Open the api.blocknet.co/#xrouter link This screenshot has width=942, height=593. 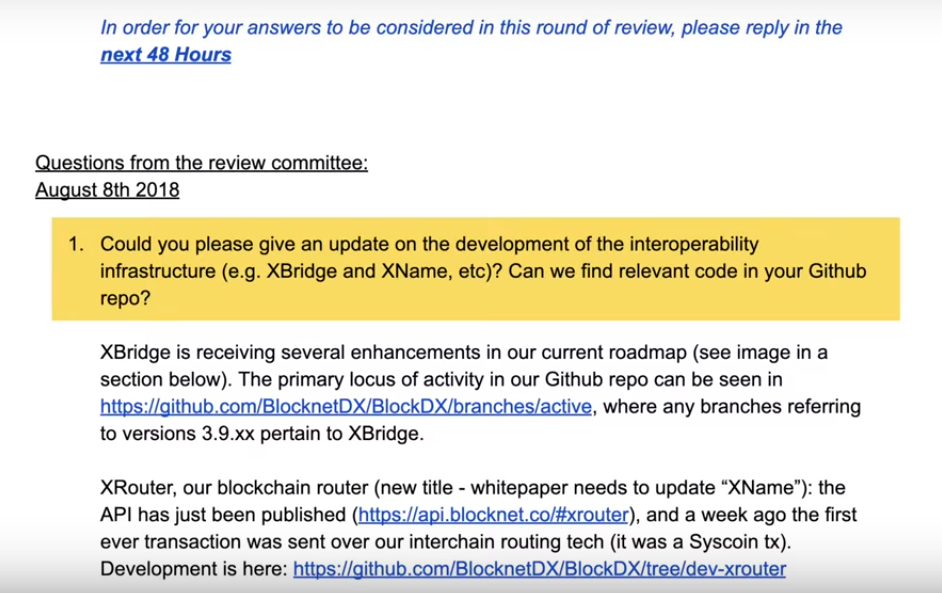(x=493, y=515)
